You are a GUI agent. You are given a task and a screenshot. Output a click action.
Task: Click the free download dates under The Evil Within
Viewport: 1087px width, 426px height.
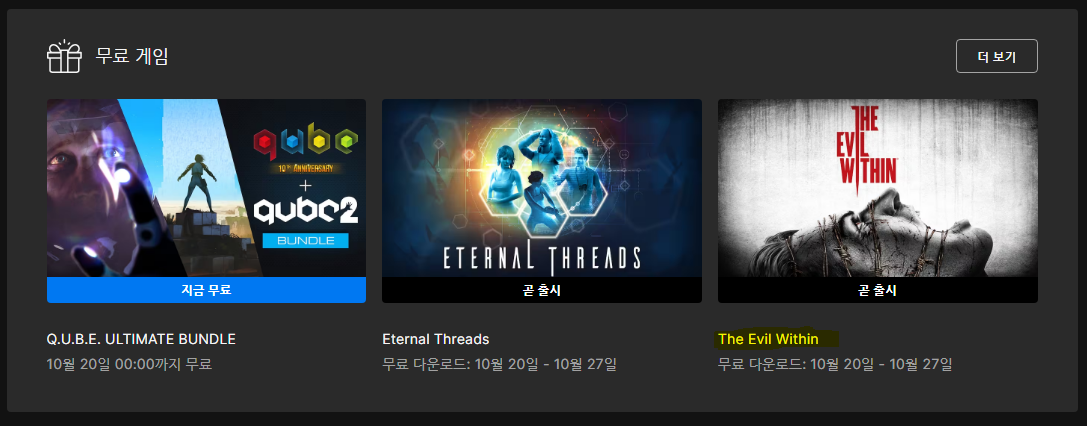(x=835, y=364)
